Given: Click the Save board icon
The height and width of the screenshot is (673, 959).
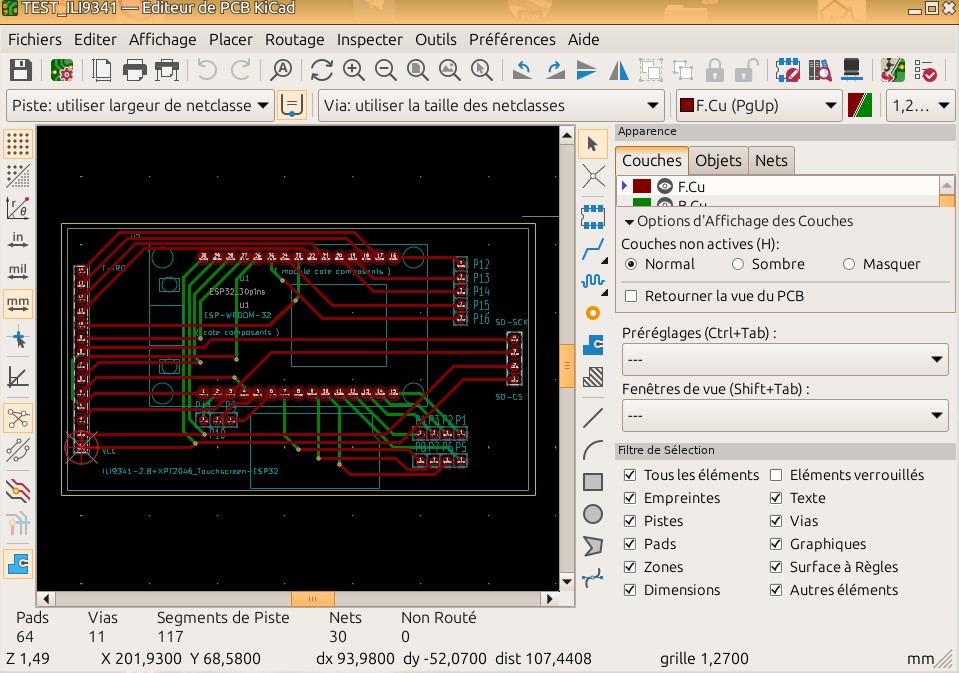Looking at the screenshot, I should [x=20, y=70].
